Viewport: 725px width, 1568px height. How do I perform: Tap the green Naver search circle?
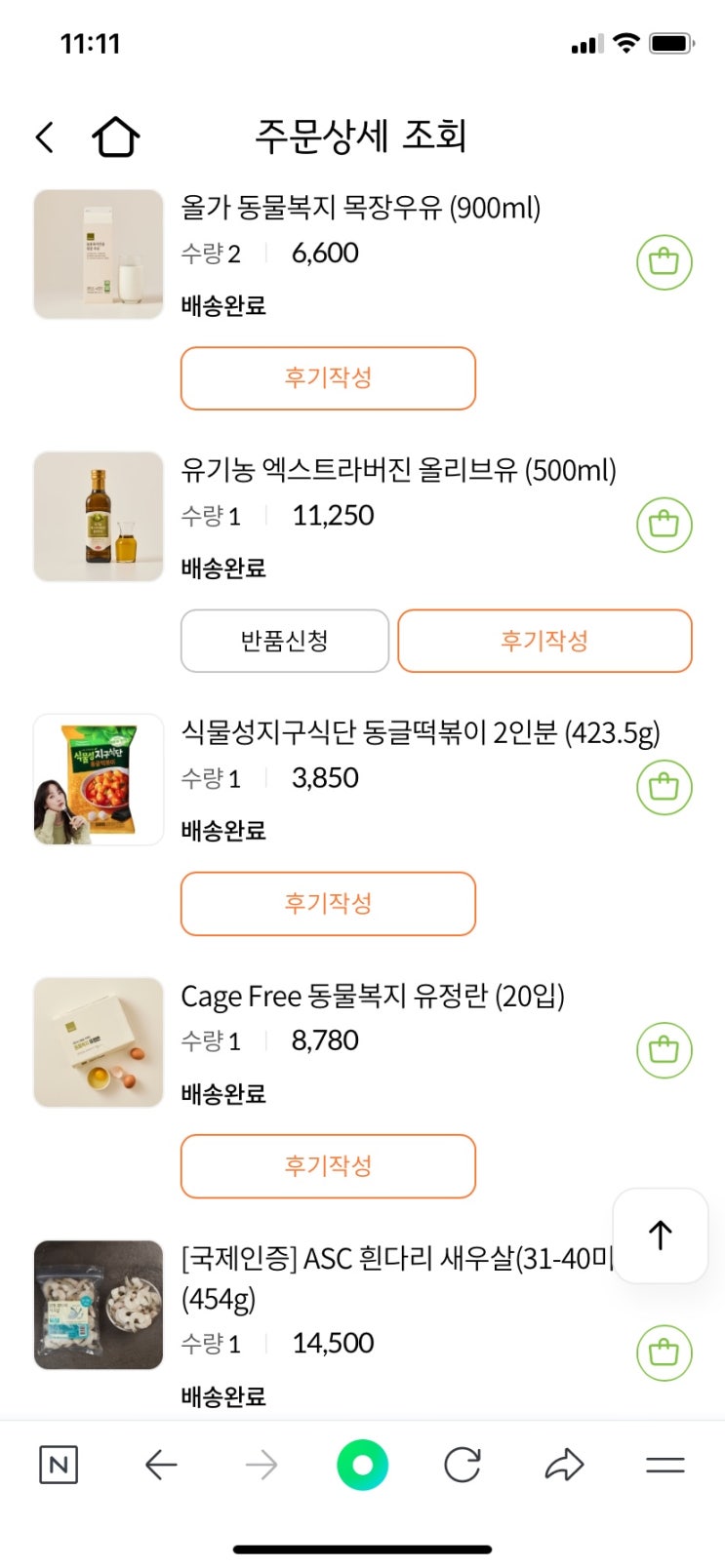pyautogui.click(x=362, y=1465)
